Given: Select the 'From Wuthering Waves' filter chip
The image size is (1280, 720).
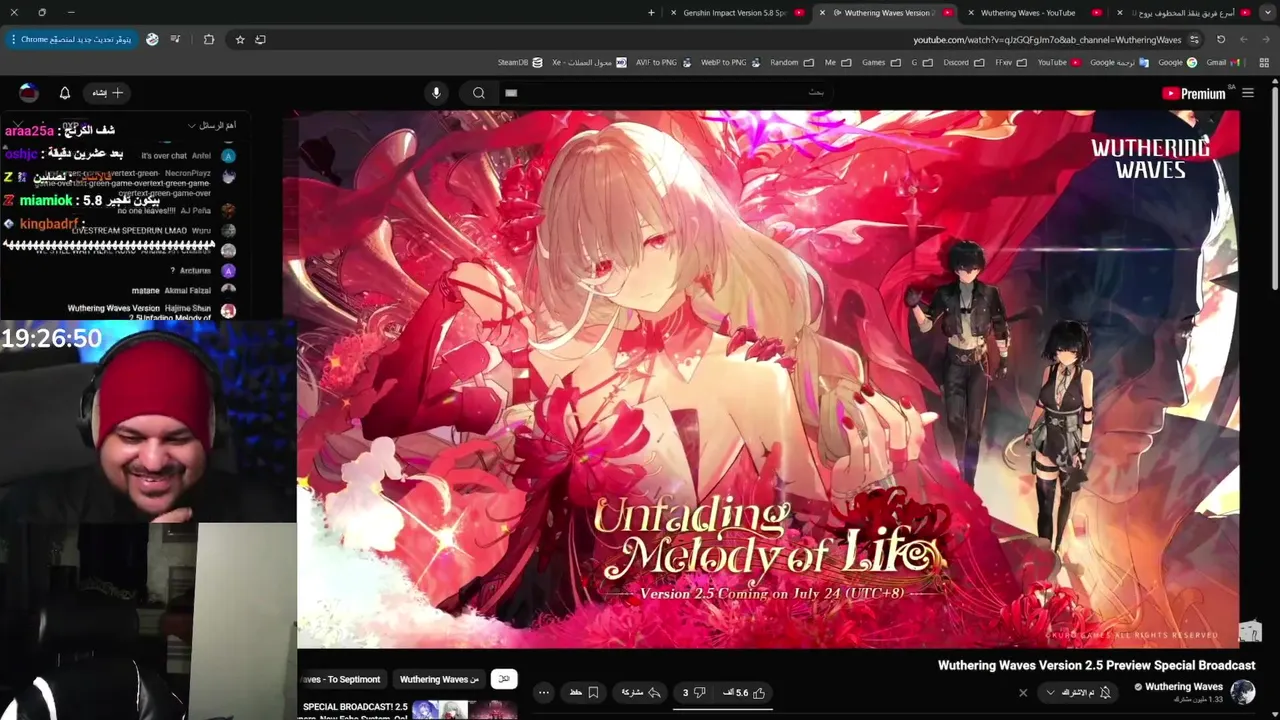Looking at the screenshot, I should click(x=440, y=679).
